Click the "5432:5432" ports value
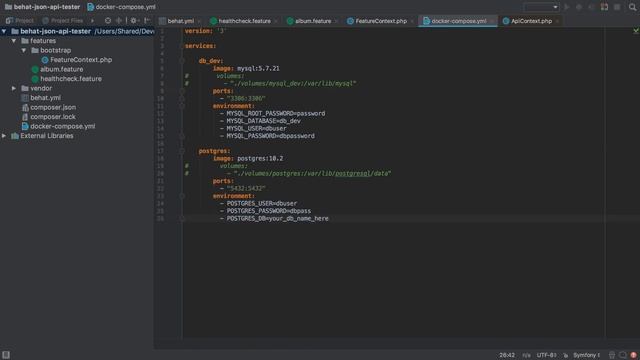 coord(246,188)
